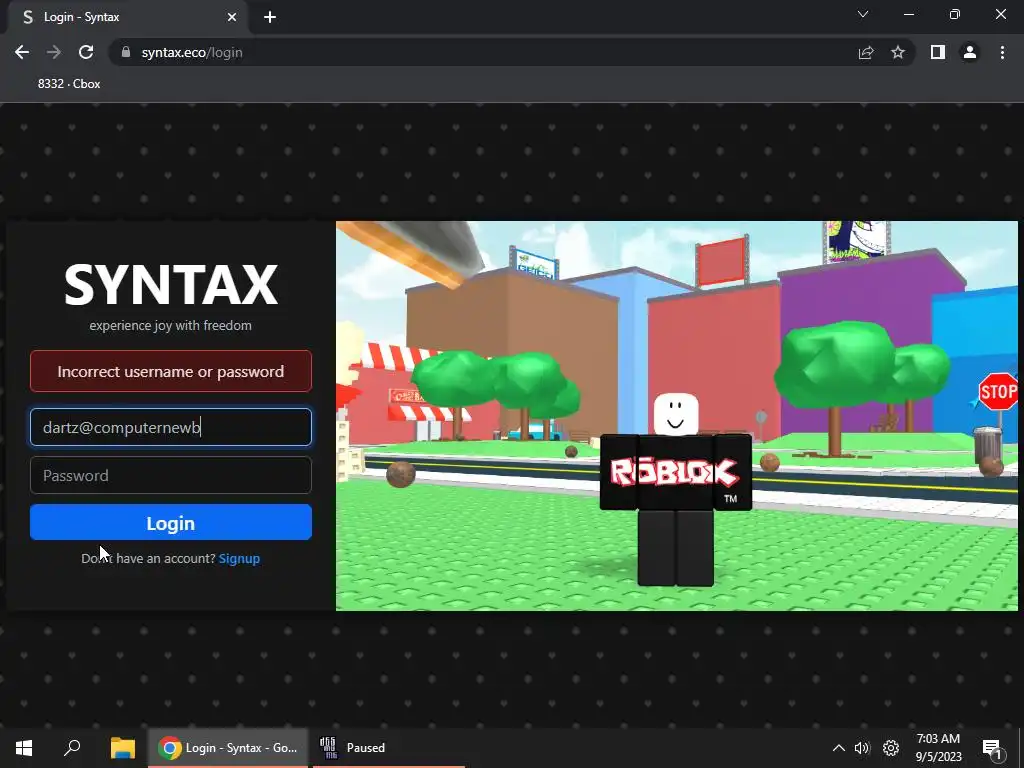Switch to the Paused taskbar app
1024x768 pixels.
pos(389,748)
